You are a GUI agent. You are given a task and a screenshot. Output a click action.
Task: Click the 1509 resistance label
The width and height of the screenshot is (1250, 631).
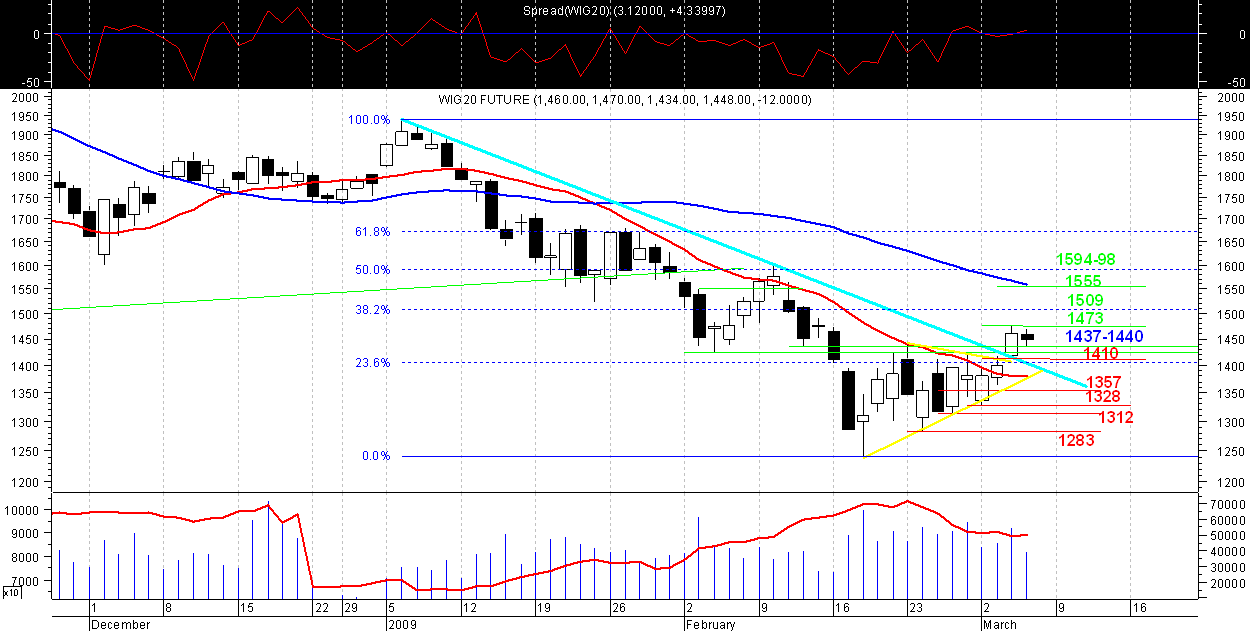[x=1085, y=300]
